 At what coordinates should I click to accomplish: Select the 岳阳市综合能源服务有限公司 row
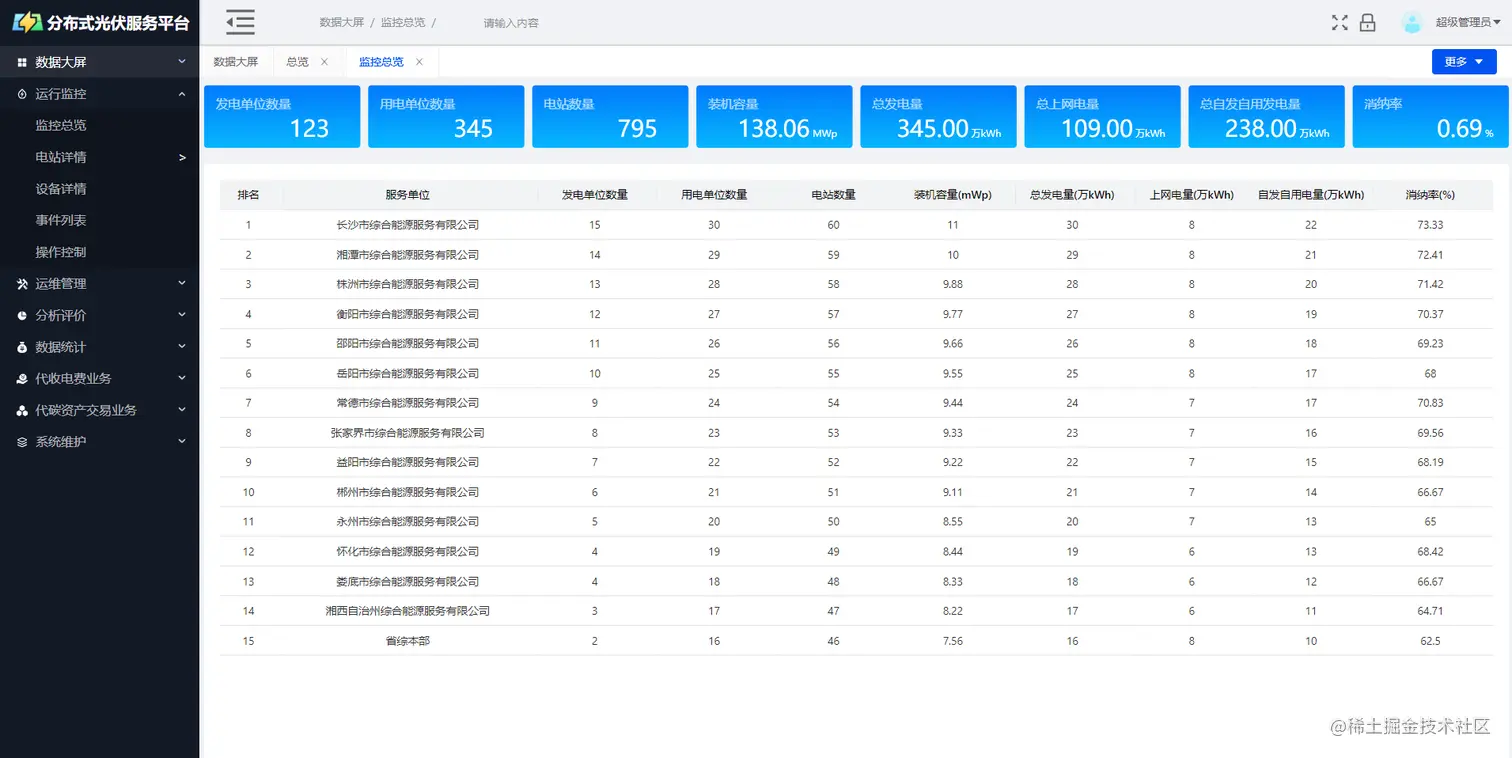click(856, 373)
